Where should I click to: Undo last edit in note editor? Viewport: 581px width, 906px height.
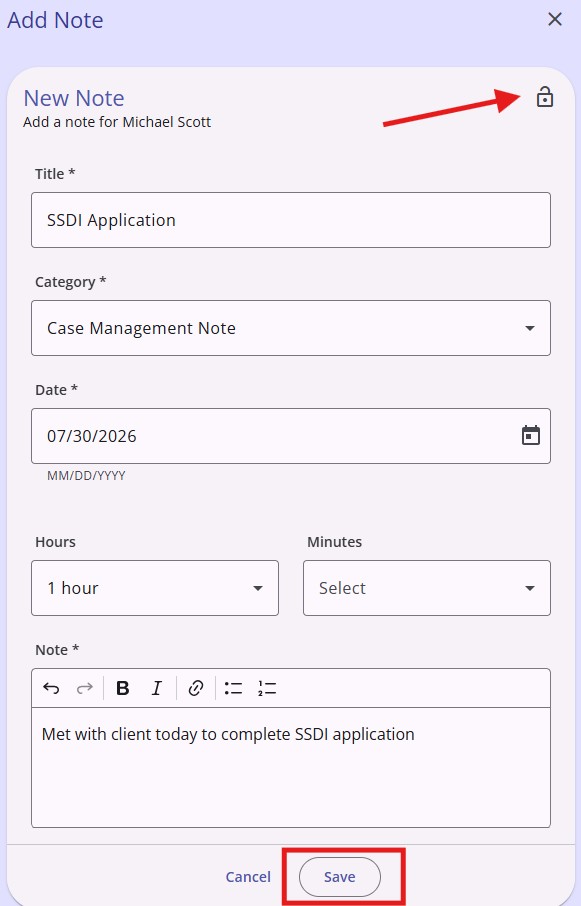point(51,688)
